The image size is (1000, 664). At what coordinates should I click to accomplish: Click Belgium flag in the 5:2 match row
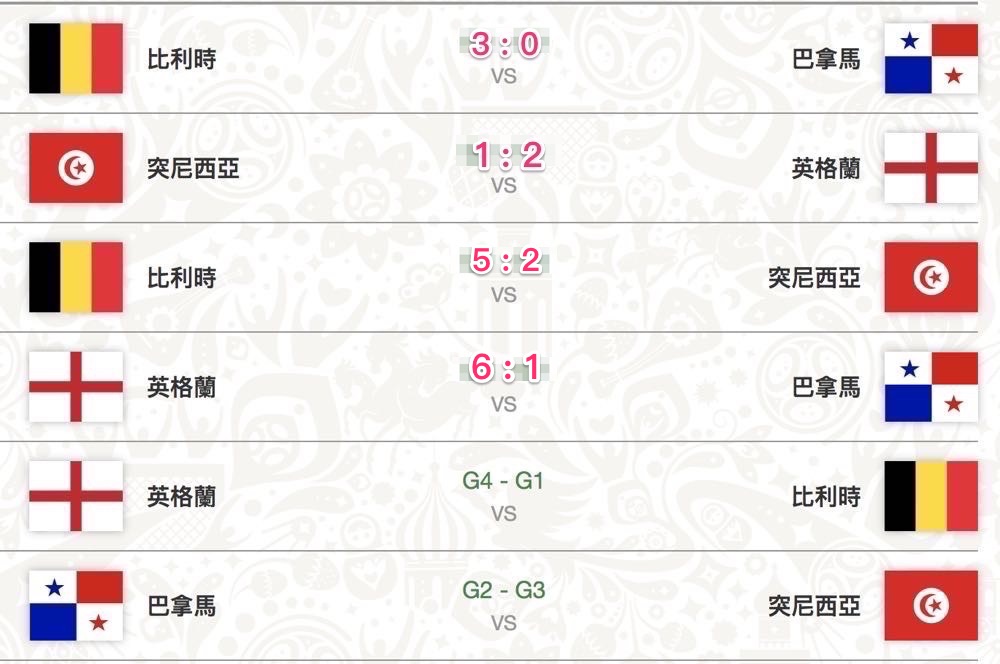point(76,277)
